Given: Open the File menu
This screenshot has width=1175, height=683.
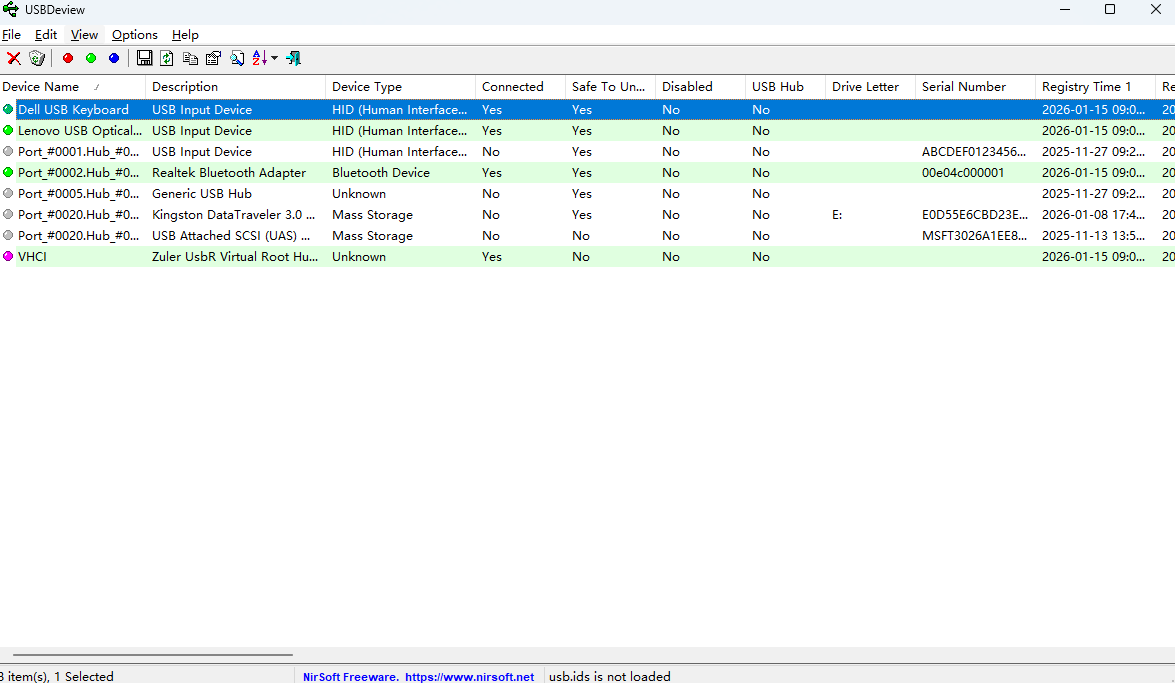Looking at the screenshot, I should pos(11,35).
